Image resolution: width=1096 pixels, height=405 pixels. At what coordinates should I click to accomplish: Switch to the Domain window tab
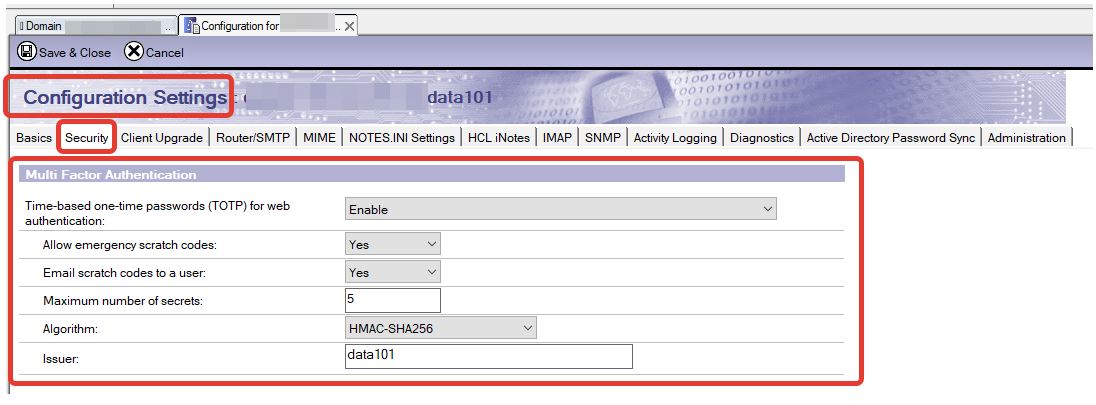pos(92,26)
